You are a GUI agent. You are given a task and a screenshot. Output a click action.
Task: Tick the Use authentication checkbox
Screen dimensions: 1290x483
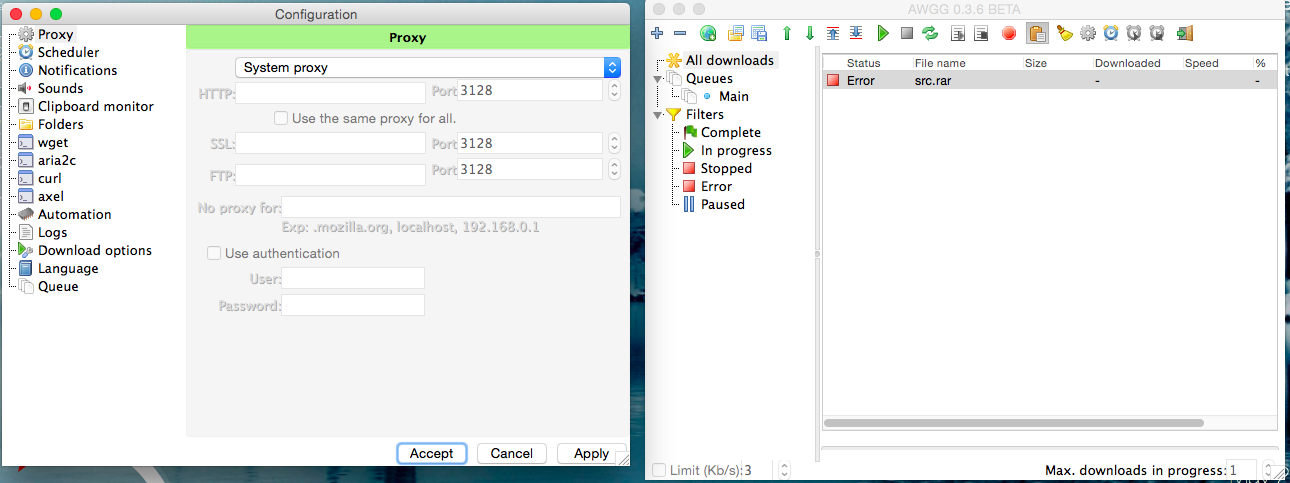tap(214, 254)
